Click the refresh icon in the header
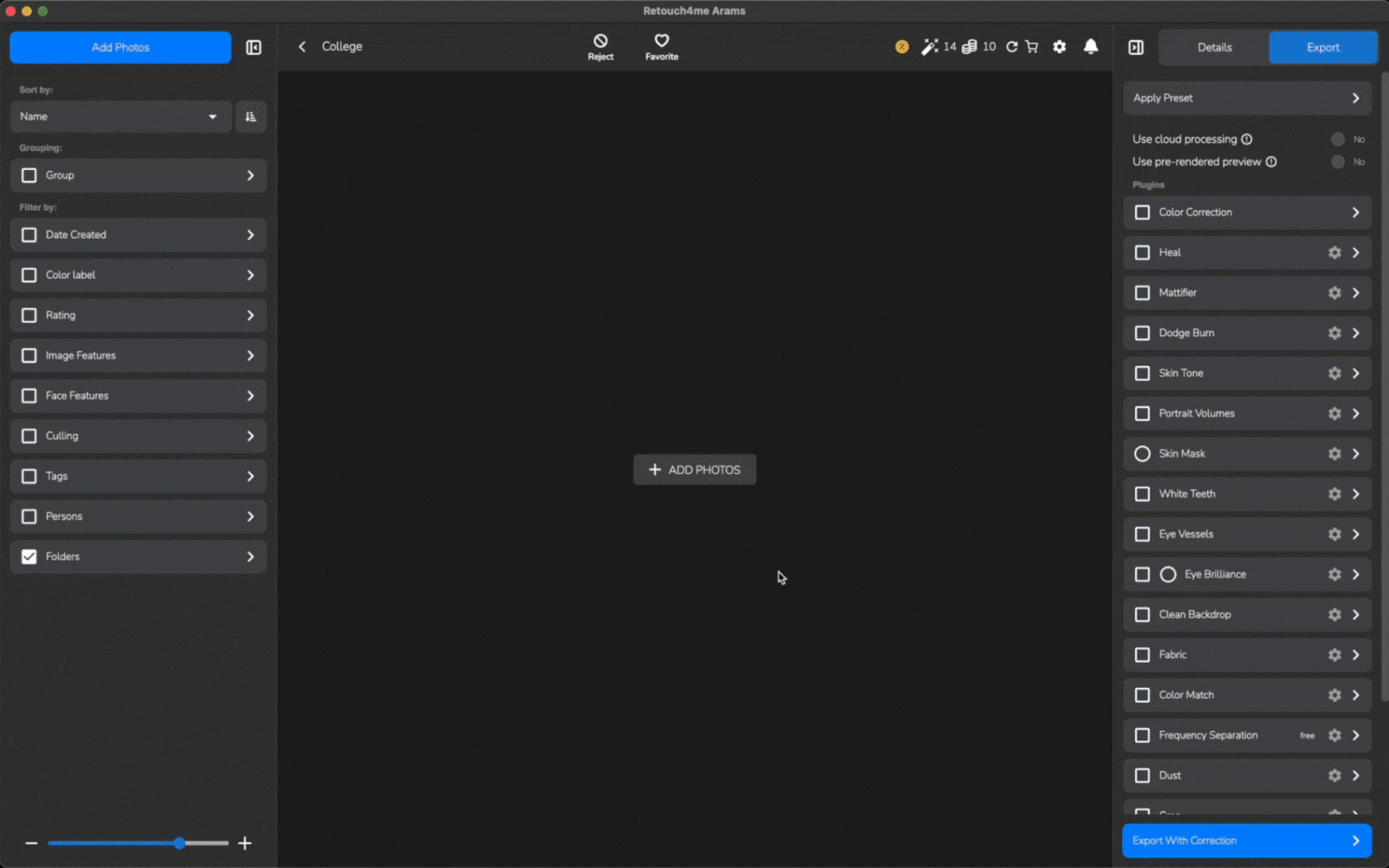Screen dimensions: 1389x868 tap(1012, 47)
